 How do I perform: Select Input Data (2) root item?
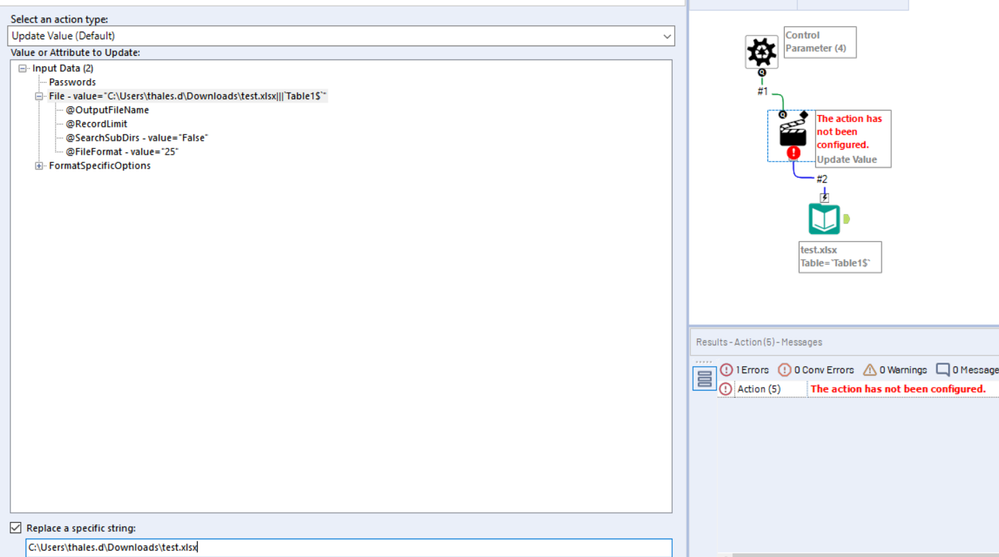pyautogui.click(x=63, y=68)
